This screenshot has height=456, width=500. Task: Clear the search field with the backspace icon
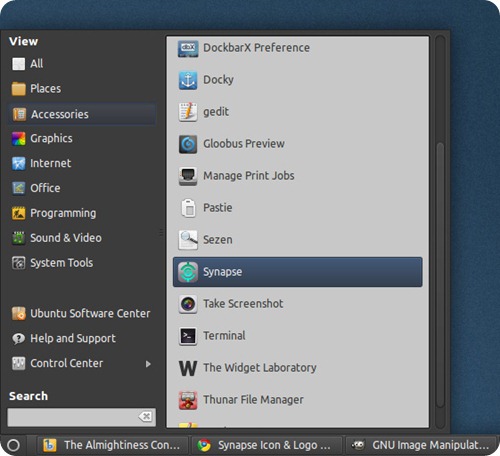pyautogui.click(x=145, y=417)
